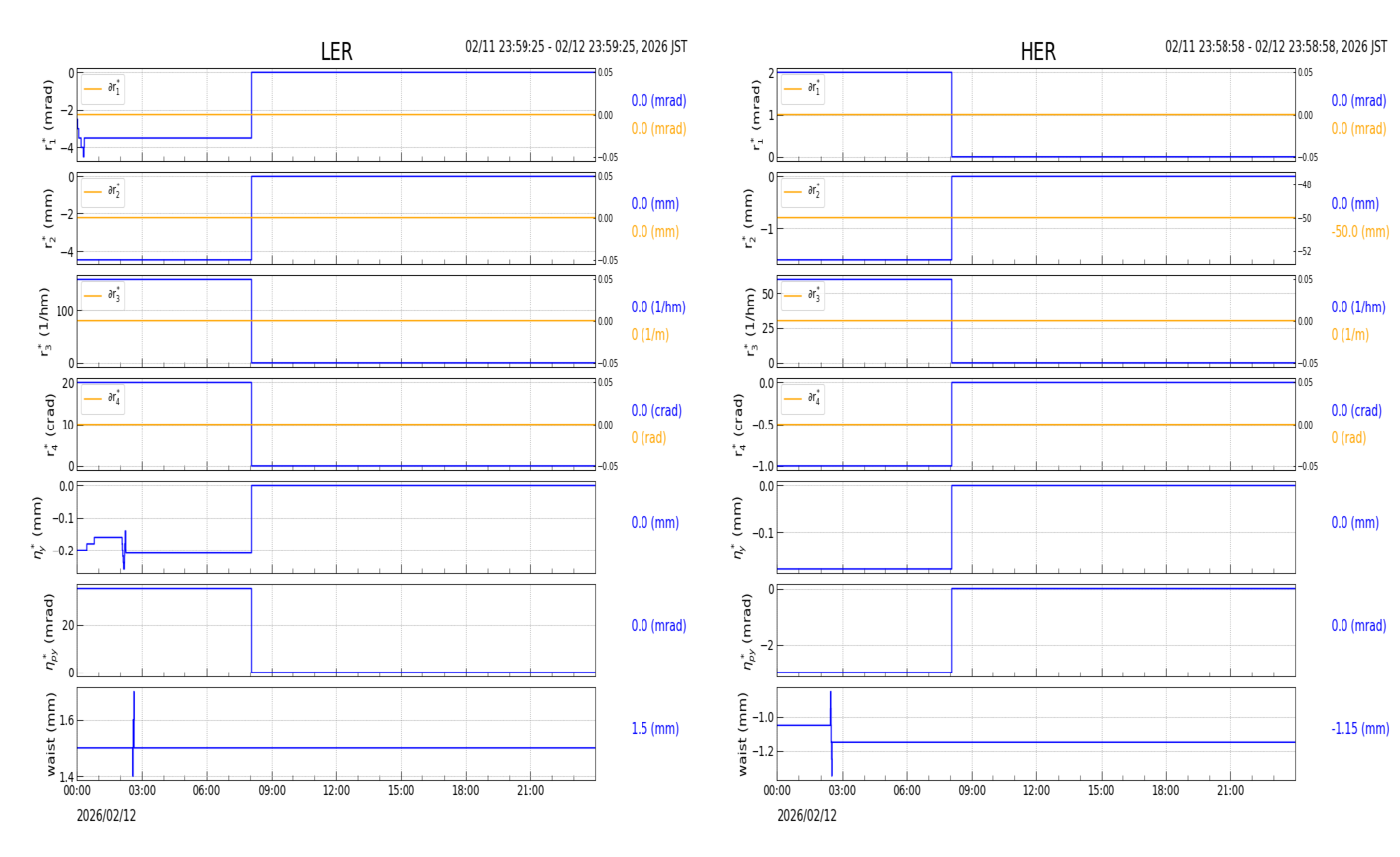
Task: Click the '2026/02/12' date under LER plots
Action: pyautogui.click(x=106, y=816)
